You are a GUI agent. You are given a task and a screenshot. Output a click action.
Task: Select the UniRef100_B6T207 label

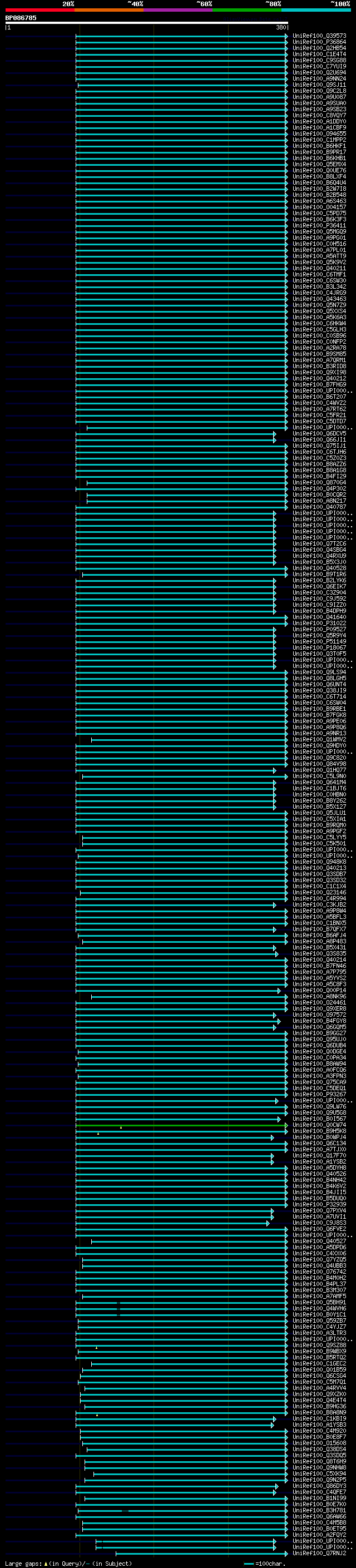click(319, 397)
